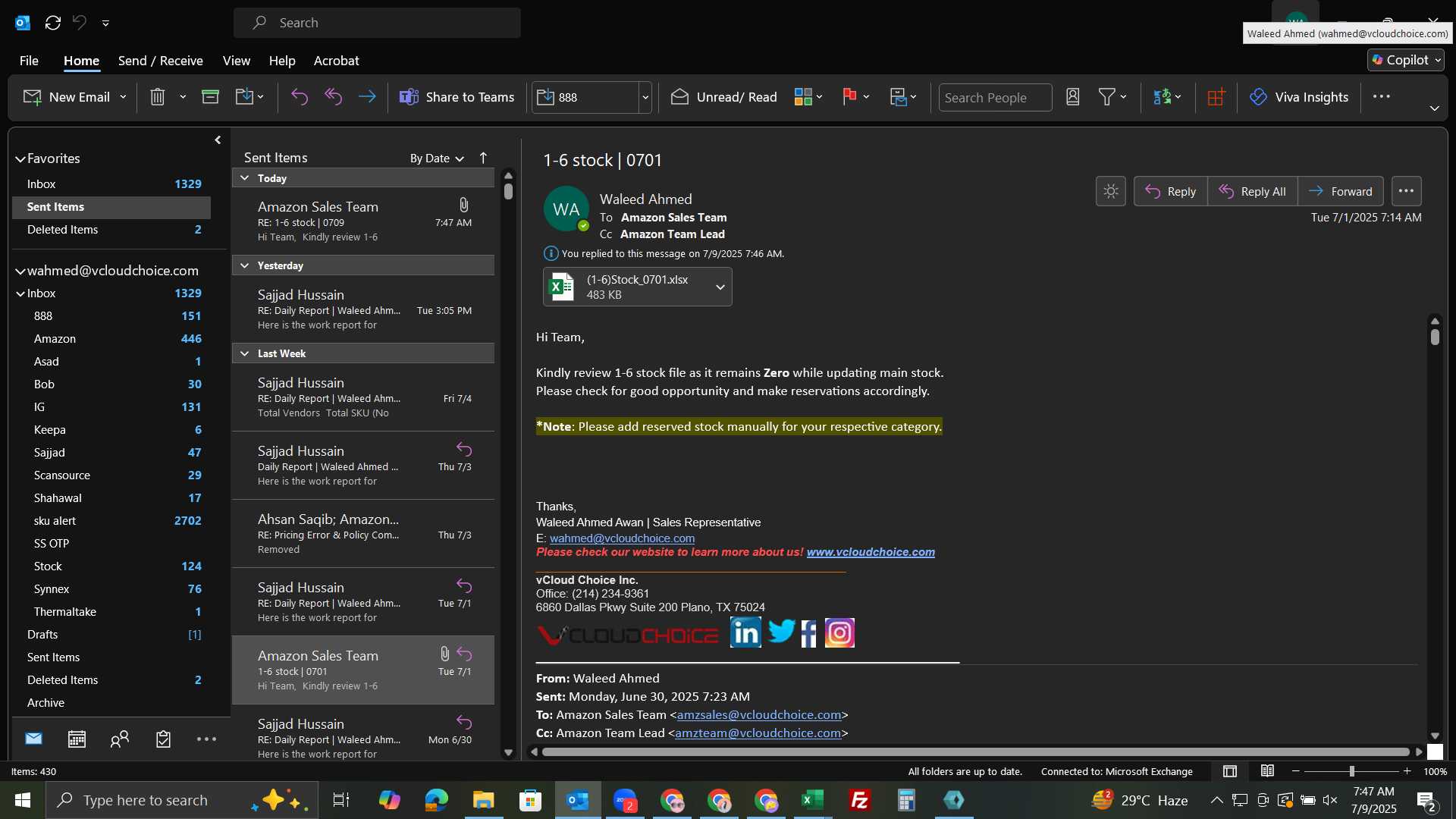
Task: Click the Move to folder icon
Action: [x=244, y=97]
